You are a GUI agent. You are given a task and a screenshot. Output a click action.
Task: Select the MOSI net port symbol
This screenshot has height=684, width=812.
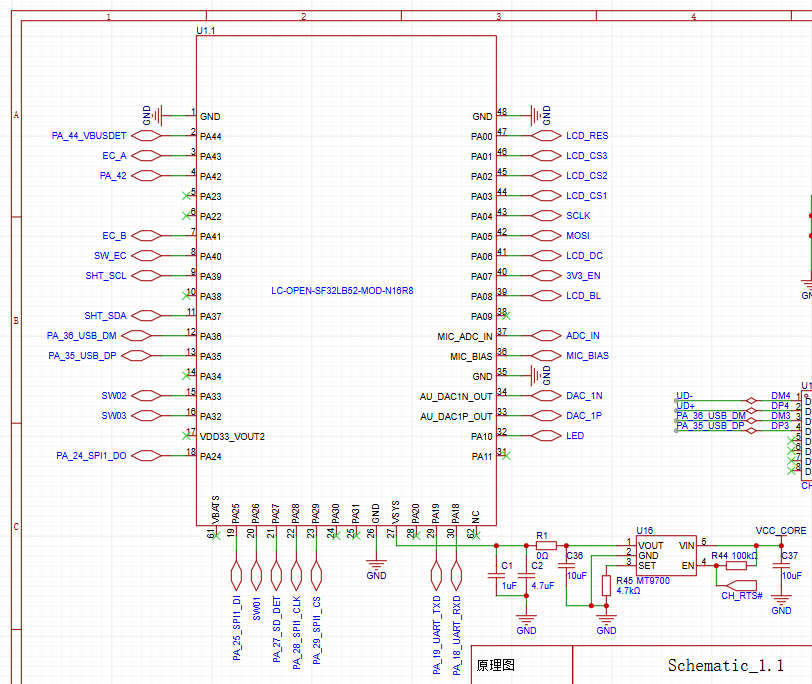click(x=546, y=236)
